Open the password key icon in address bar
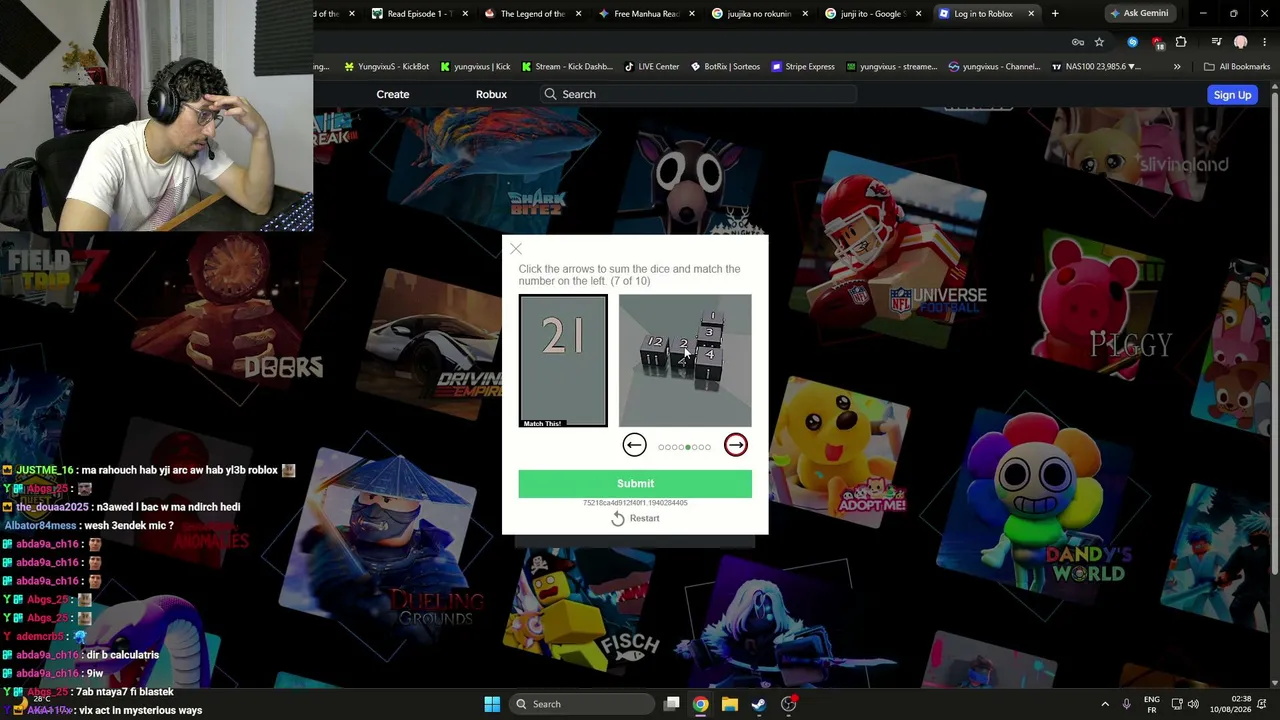The image size is (1280, 720). tap(1078, 42)
